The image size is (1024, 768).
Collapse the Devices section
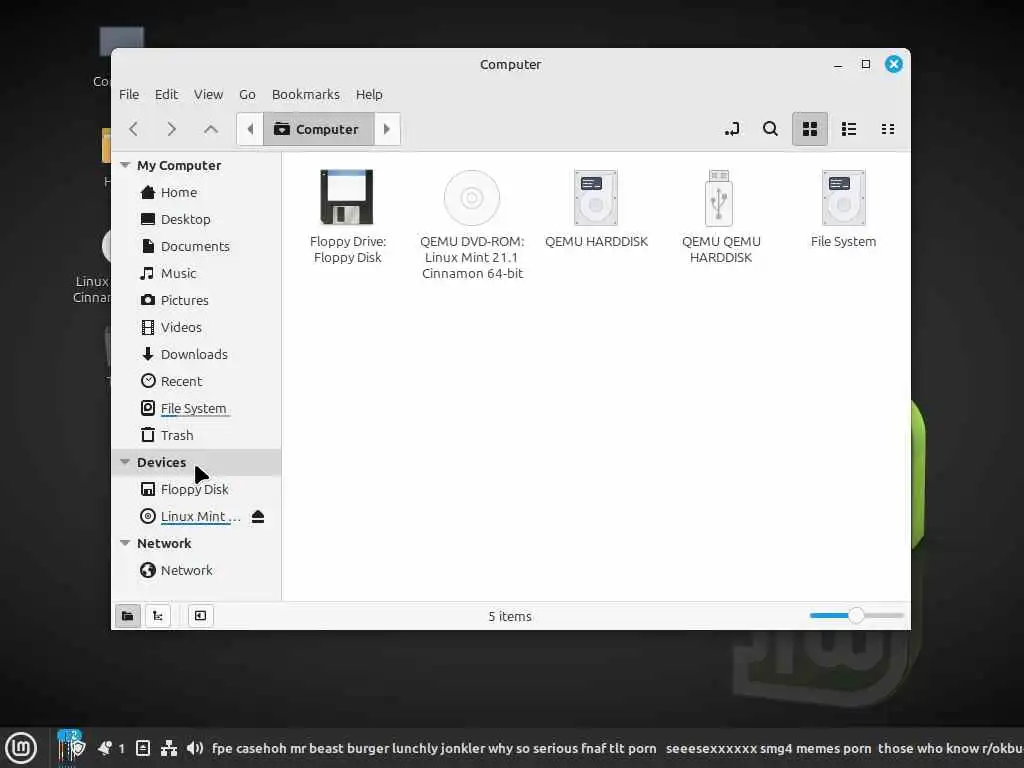click(125, 462)
